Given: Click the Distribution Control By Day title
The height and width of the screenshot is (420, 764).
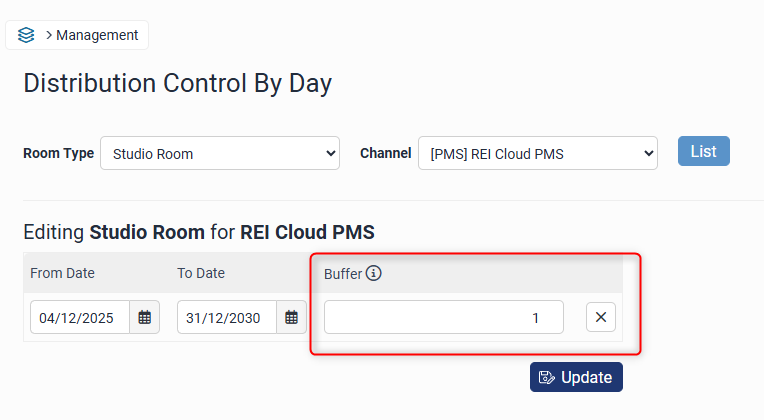Looking at the screenshot, I should [177, 83].
